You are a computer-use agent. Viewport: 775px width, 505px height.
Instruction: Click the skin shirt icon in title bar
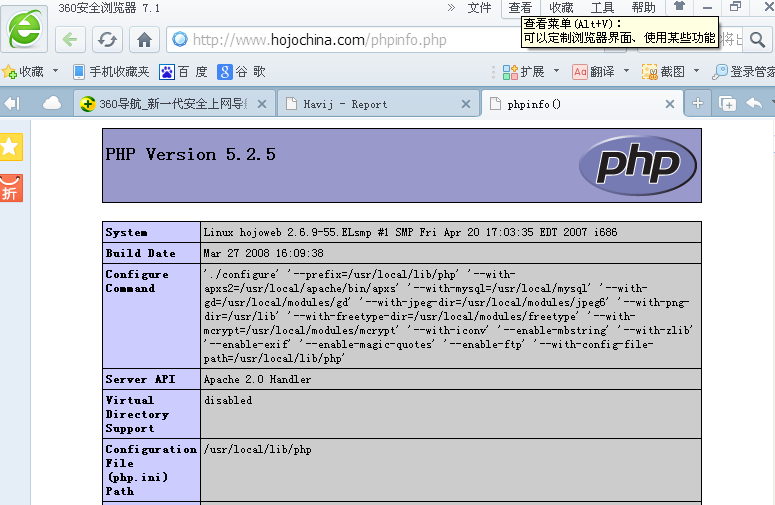(x=680, y=6)
